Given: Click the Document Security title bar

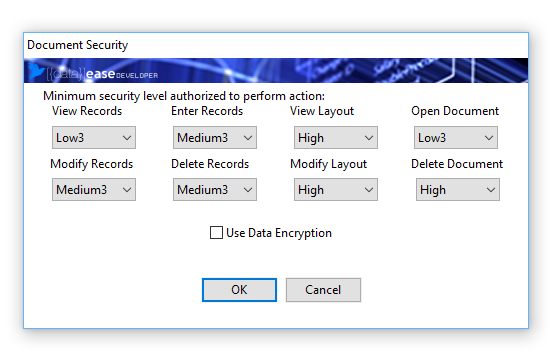Looking at the screenshot, I should click(x=276, y=45).
